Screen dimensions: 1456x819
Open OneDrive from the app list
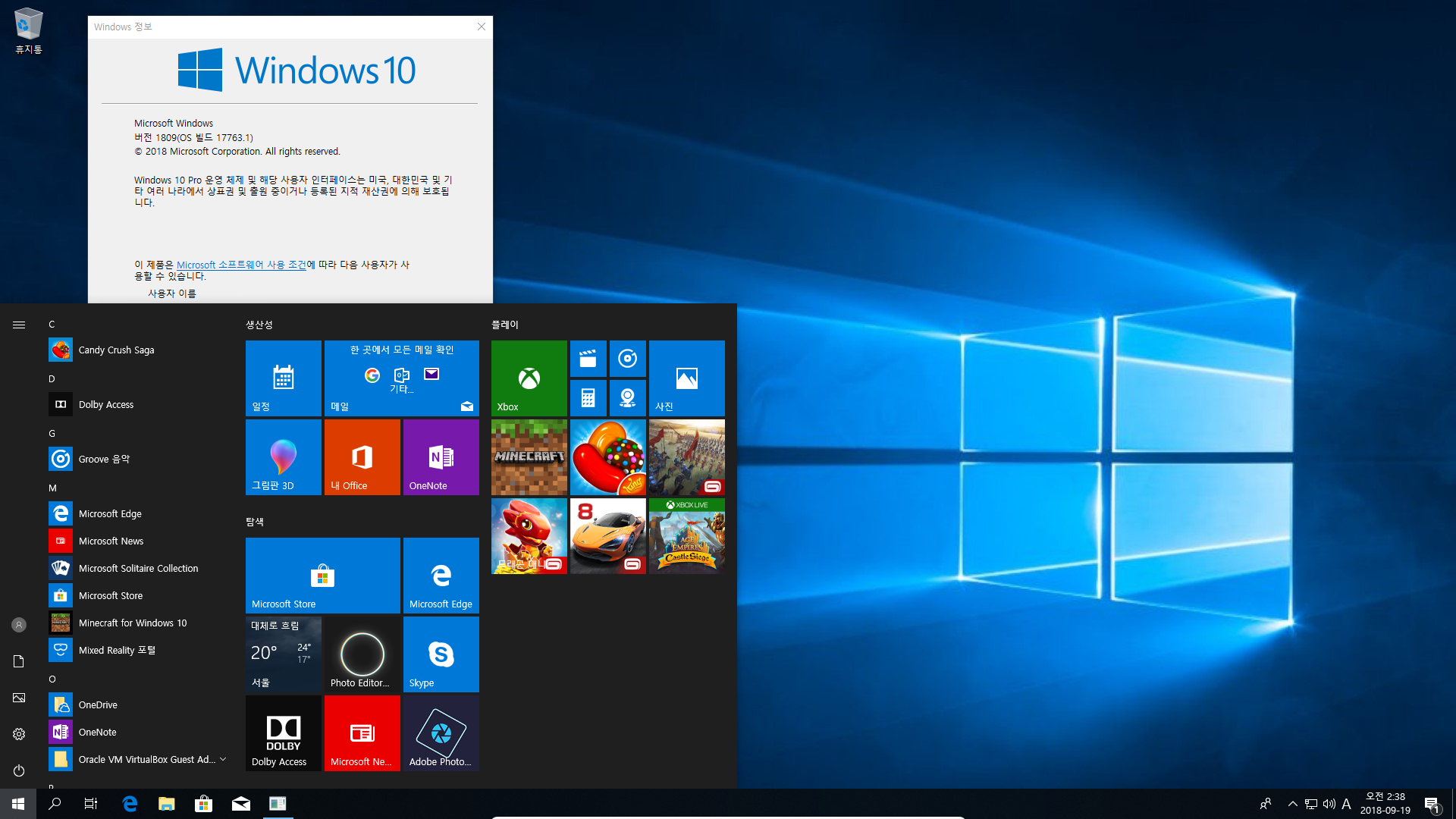click(136, 704)
